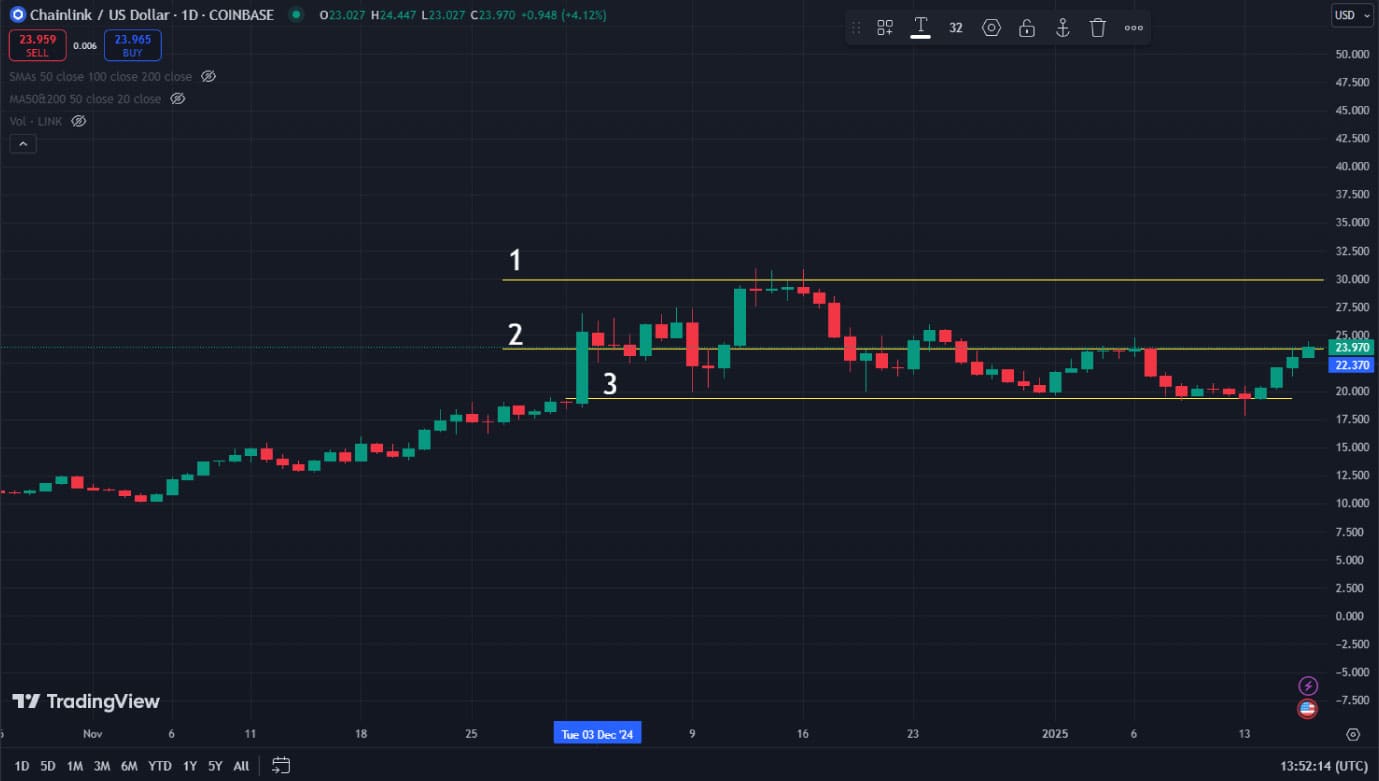The image size is (1379, 781).
Task: Select the 3M time range
Action: pos(102,766)
